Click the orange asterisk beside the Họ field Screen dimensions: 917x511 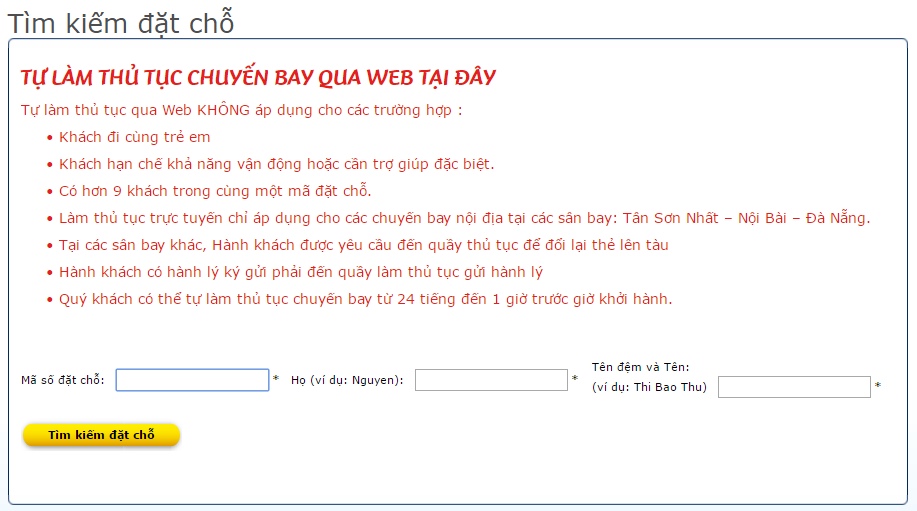pos(575,380)
